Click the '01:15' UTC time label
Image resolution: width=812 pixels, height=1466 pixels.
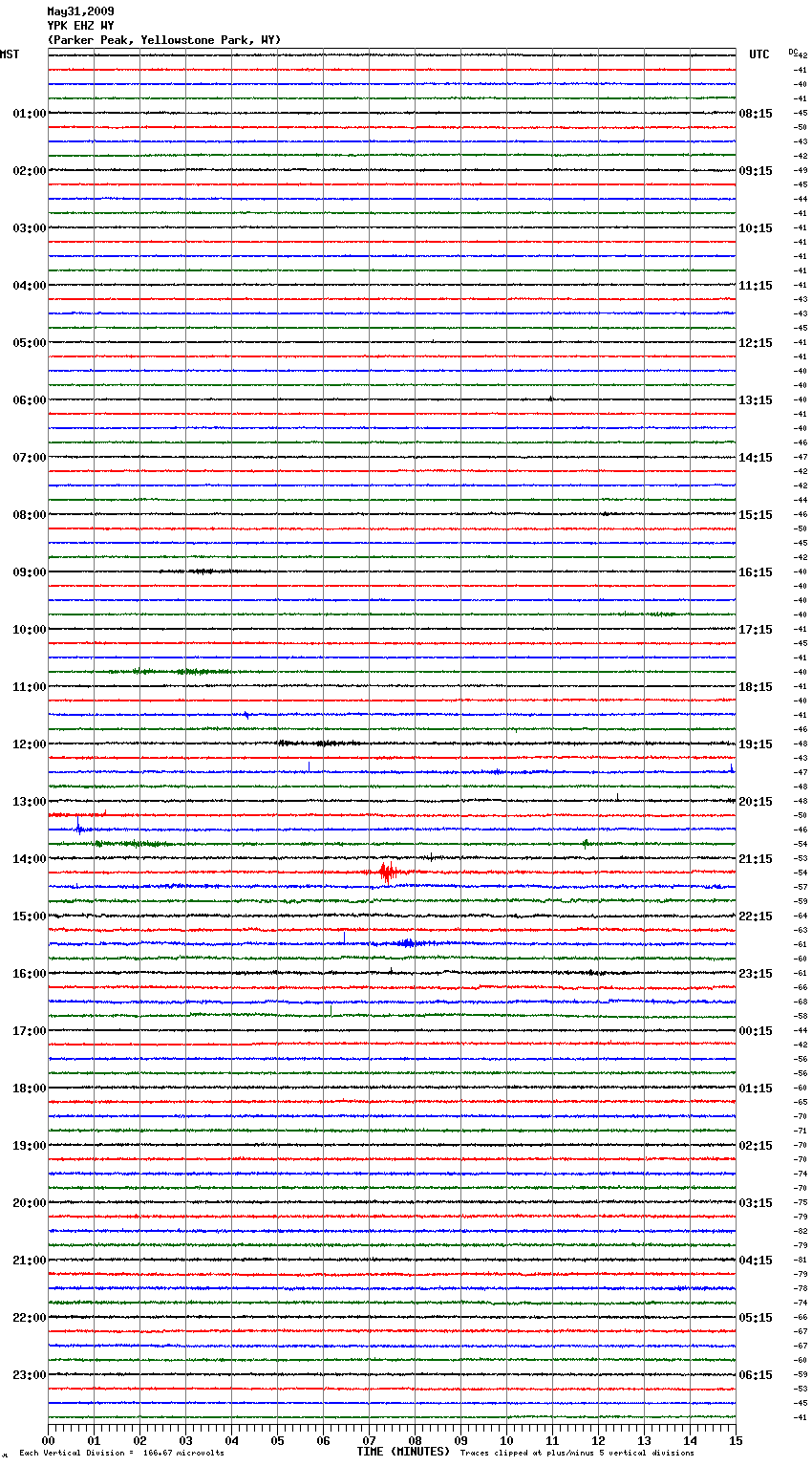(x=756, y=1089)
